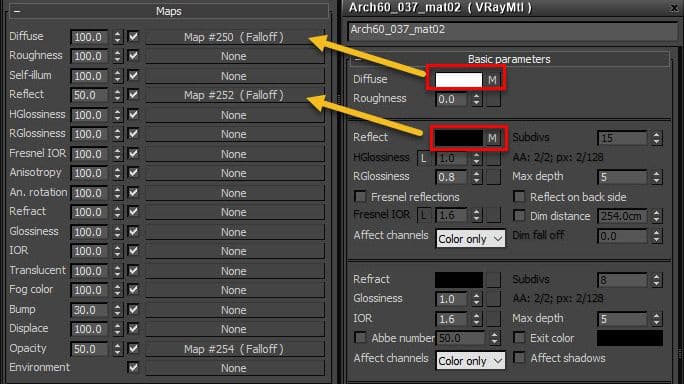This screenshot has height=384, width=684.
Task: Click the refraction Glossiness value field
Action: tap(452, 299)
